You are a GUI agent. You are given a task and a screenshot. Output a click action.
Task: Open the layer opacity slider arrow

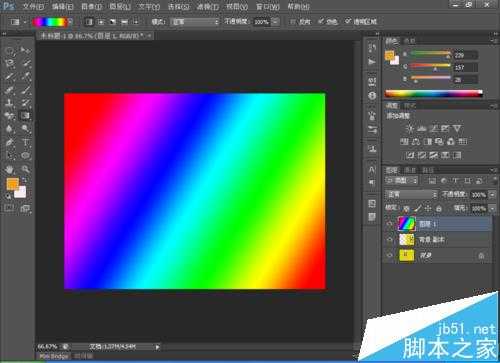[492, 194]
